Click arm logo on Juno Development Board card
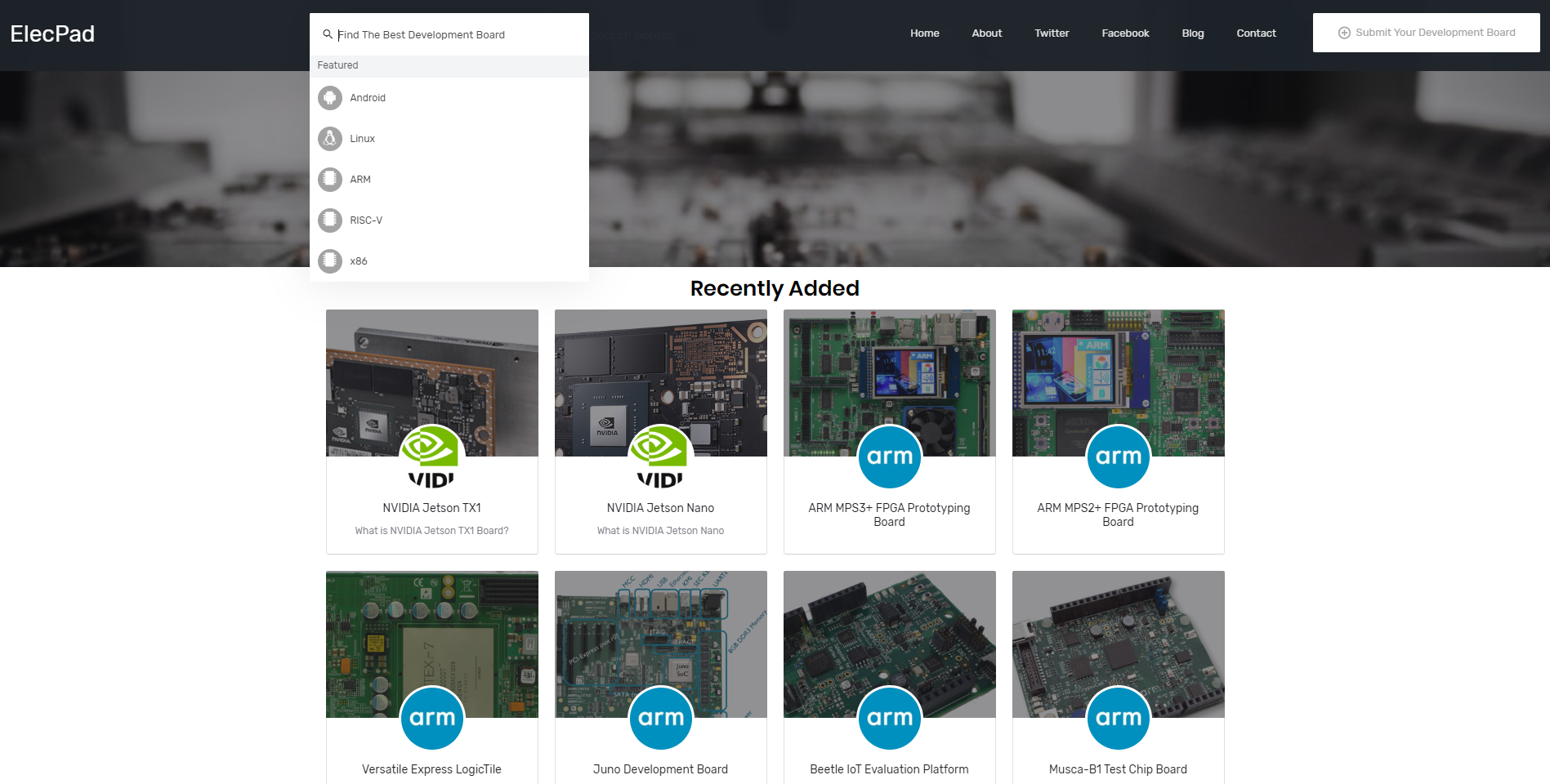This screenshot has height=784, width=1550. (661, 718)
